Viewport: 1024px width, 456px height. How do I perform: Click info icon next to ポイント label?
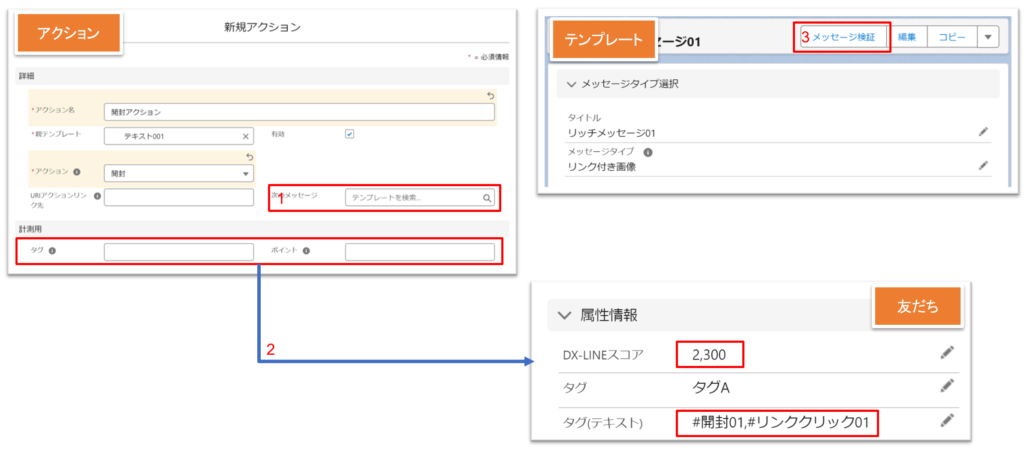[305, 251]
